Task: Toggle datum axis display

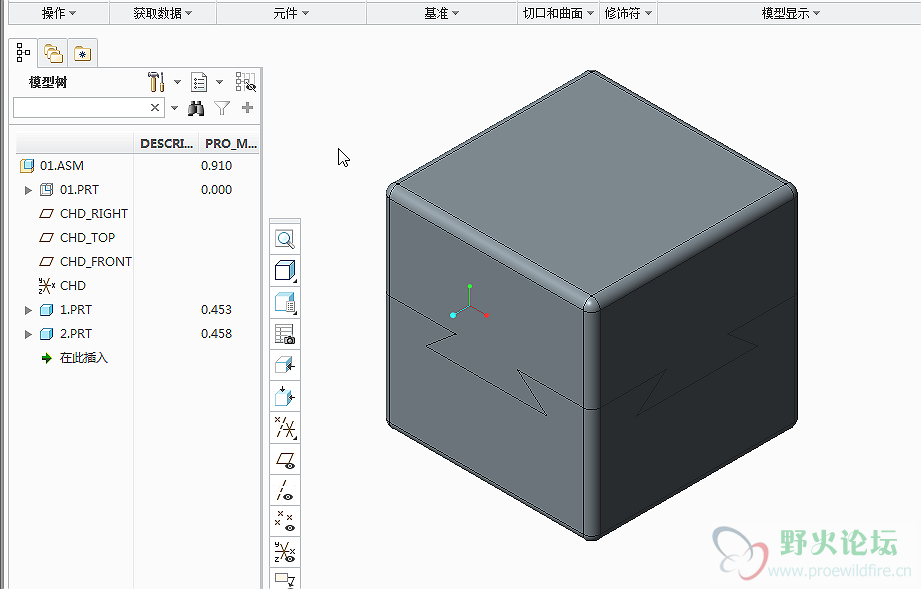Action: pyautogui.click(x=285, y=490)
